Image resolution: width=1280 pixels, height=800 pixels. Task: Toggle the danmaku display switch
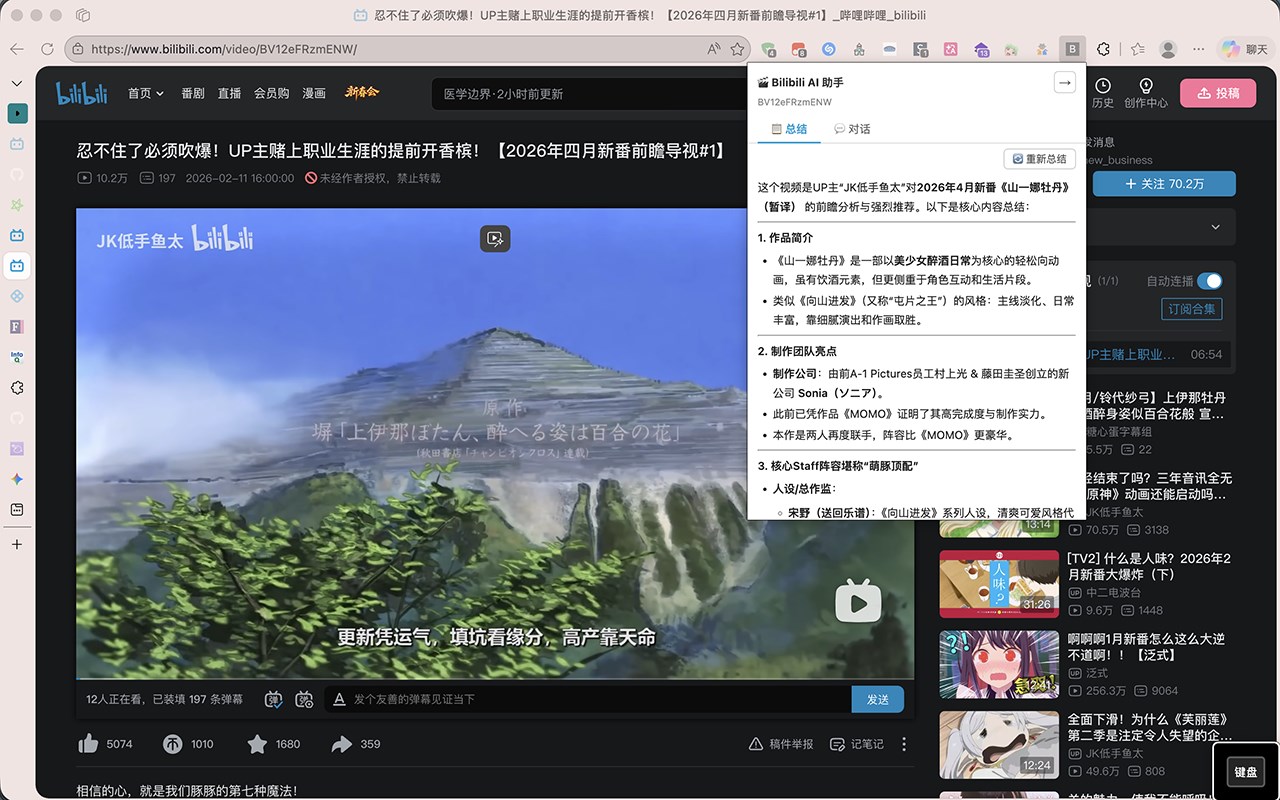[x=272, y=700]
